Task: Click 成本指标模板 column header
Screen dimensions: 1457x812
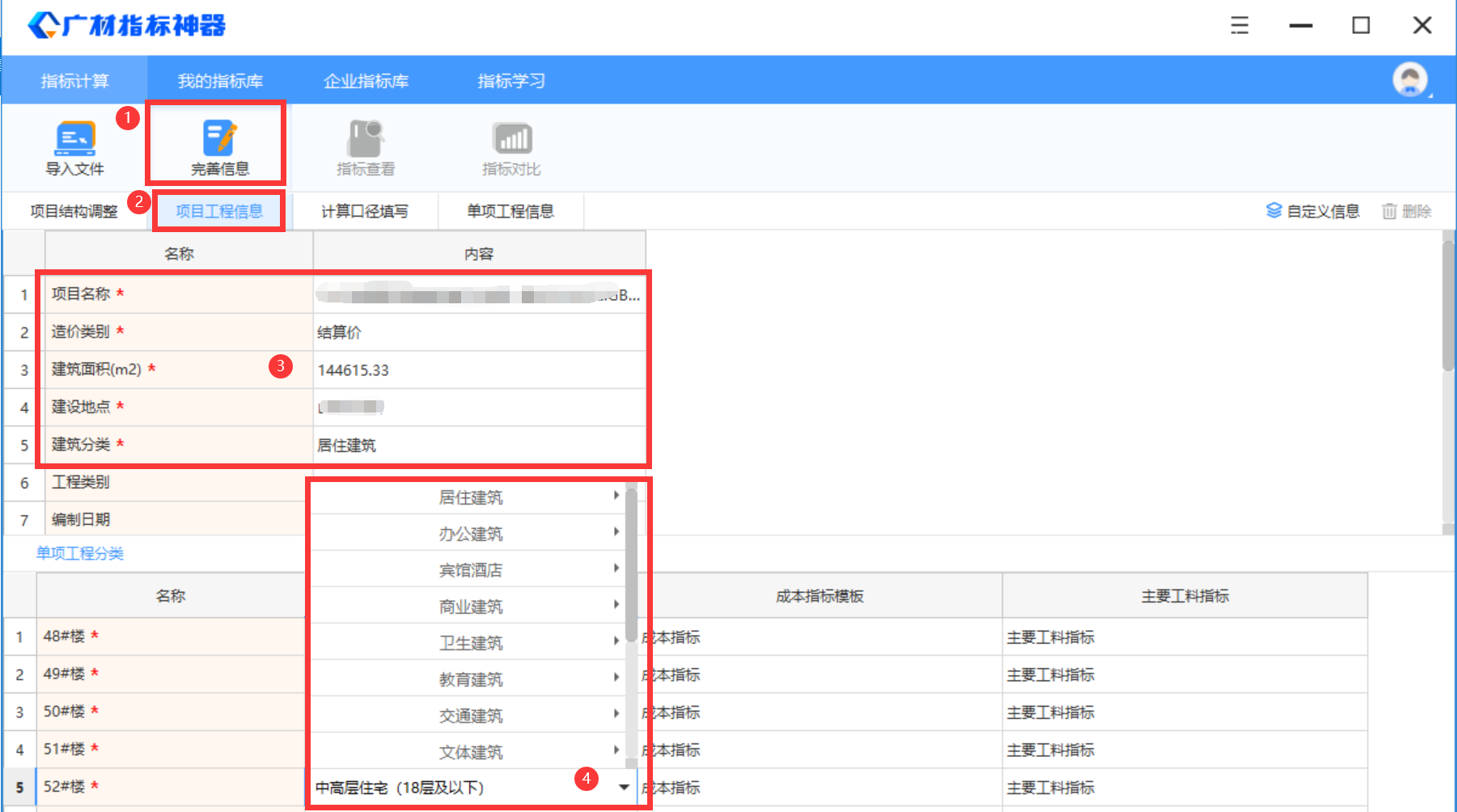Action: [820, 596]
